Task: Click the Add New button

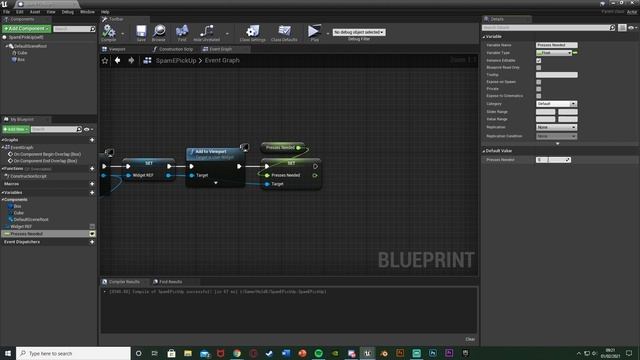Action: pyautogui.click(x=16, y=129)
